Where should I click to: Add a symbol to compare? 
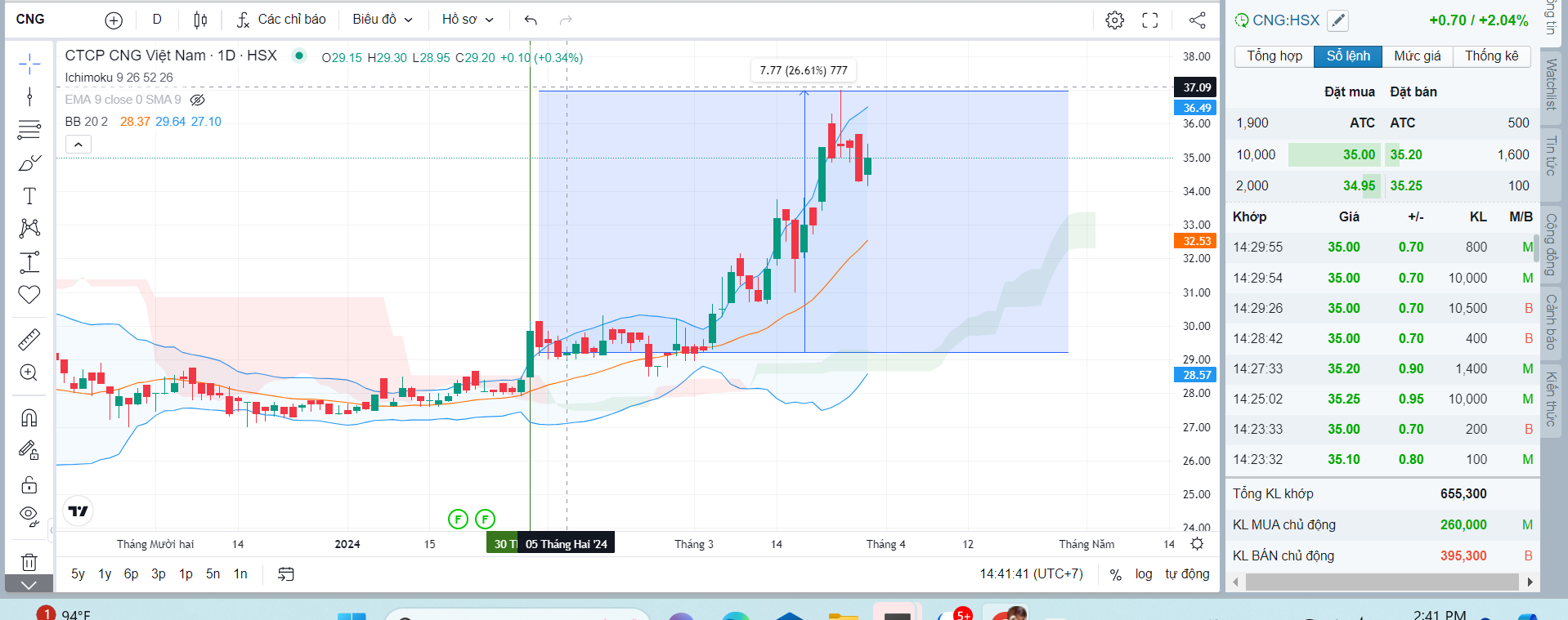click(114, 20)
